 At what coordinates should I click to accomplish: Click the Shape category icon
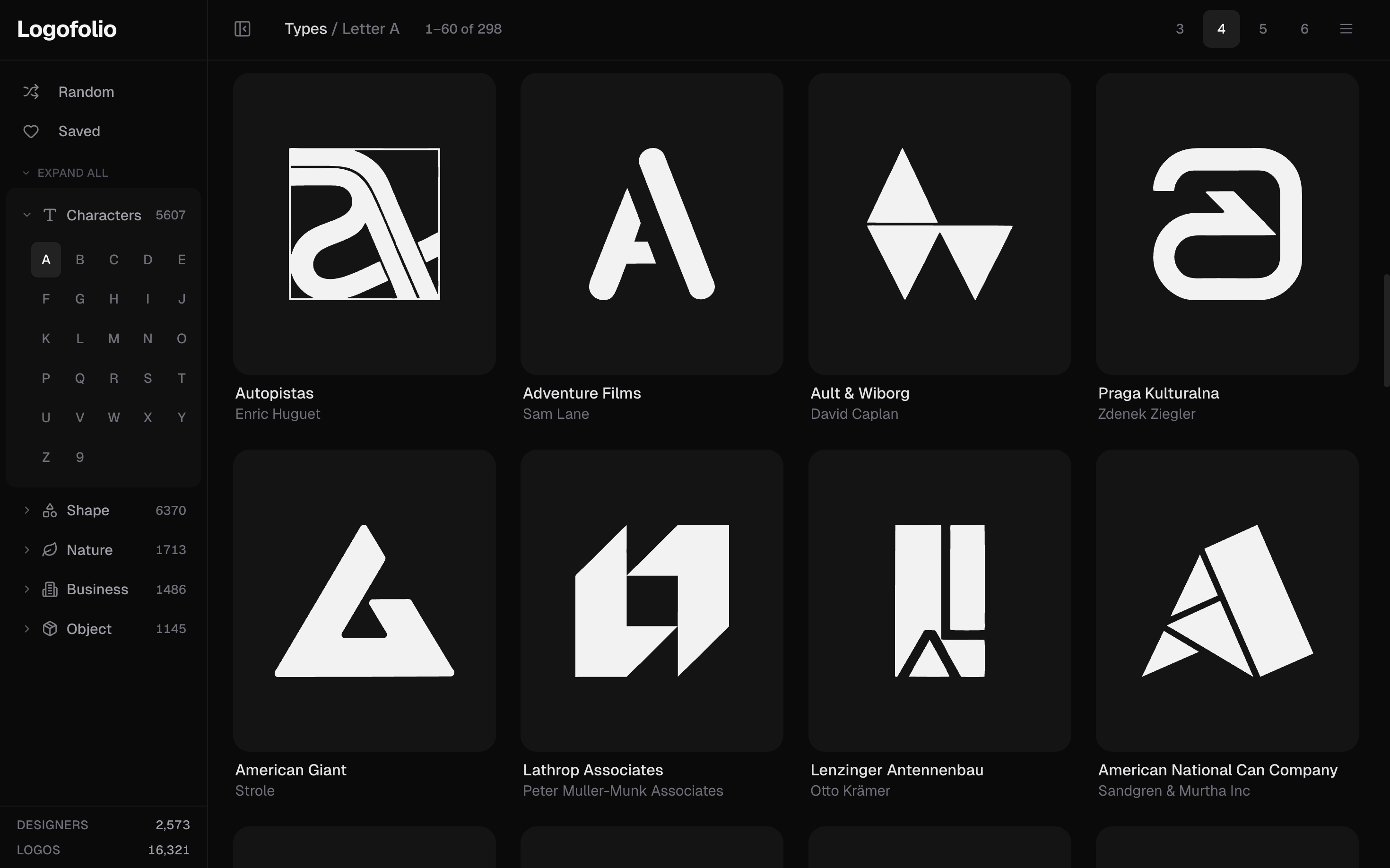[50, 511]
